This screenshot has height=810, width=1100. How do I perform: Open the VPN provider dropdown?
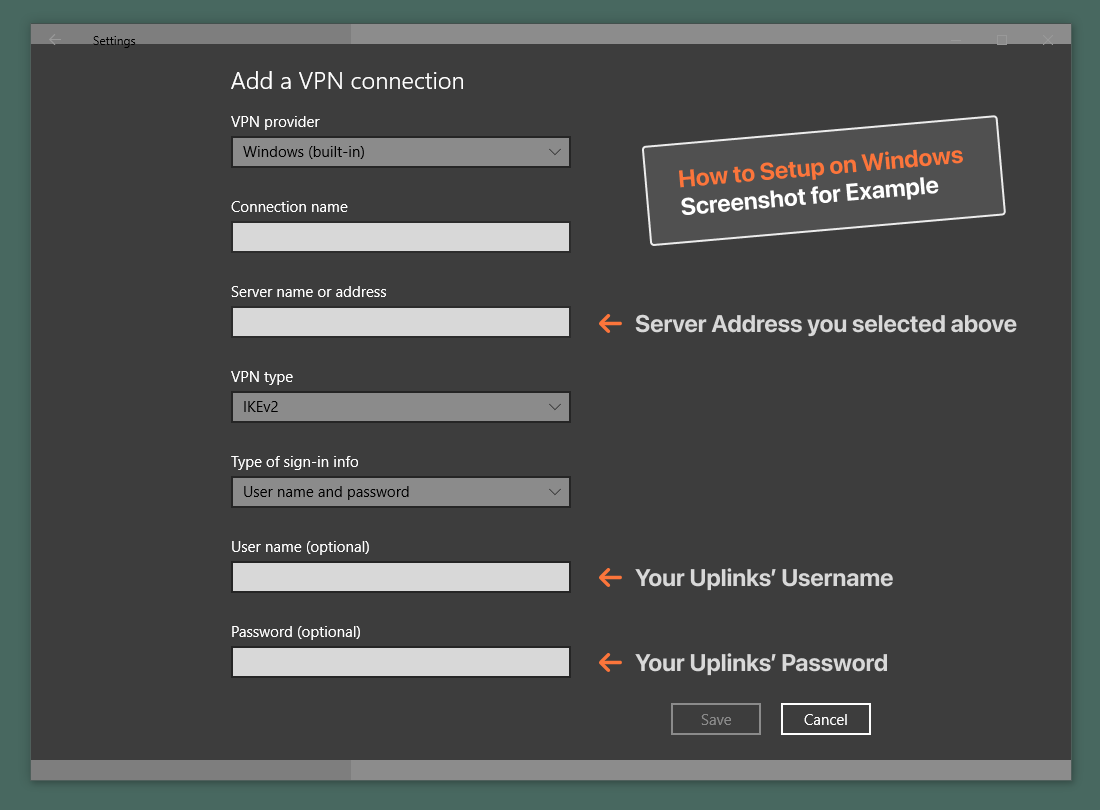pyautogui.click(x=400, y=152)
